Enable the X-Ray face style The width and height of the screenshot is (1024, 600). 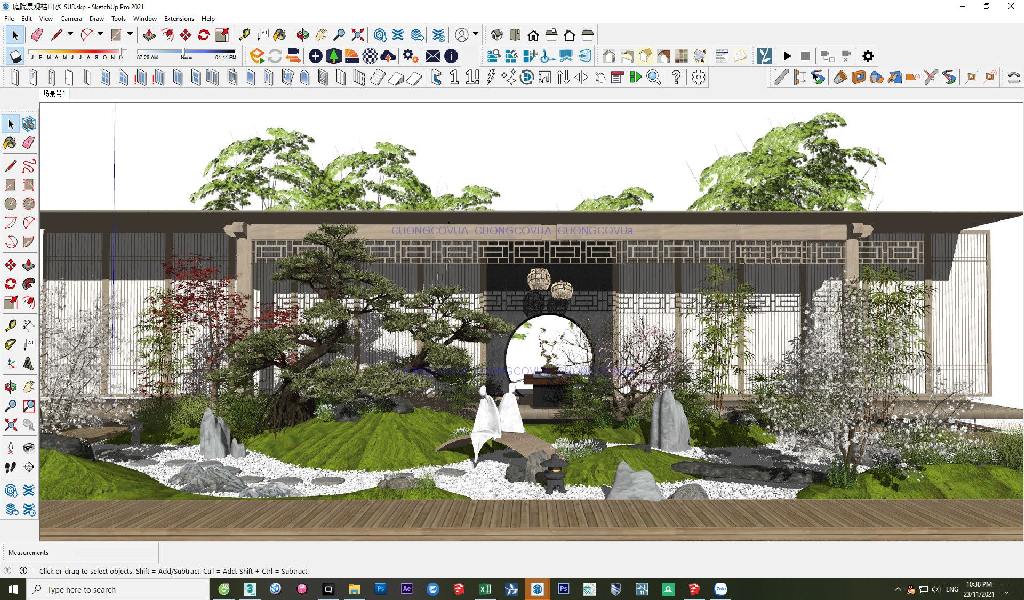pos(608,56)
